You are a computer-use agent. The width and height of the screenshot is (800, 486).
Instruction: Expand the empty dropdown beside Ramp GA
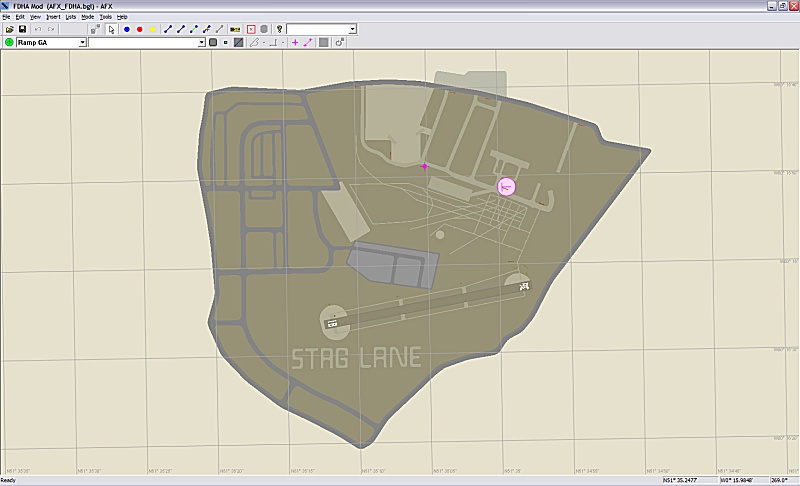pos(202,43)
